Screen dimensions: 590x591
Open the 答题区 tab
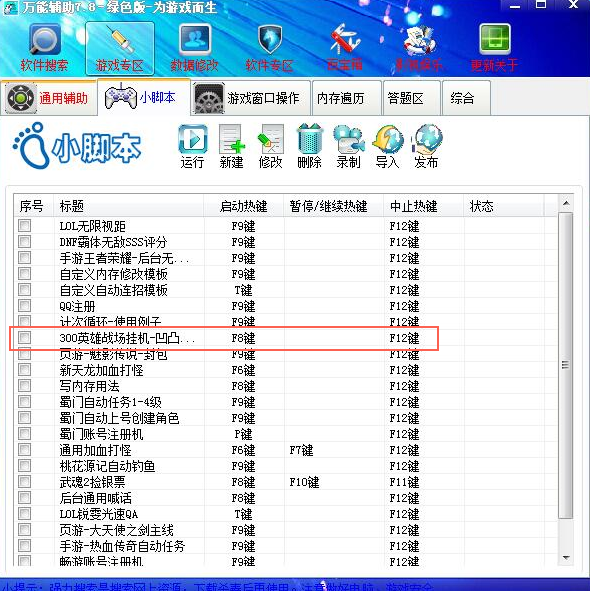(x=412, y=98)
